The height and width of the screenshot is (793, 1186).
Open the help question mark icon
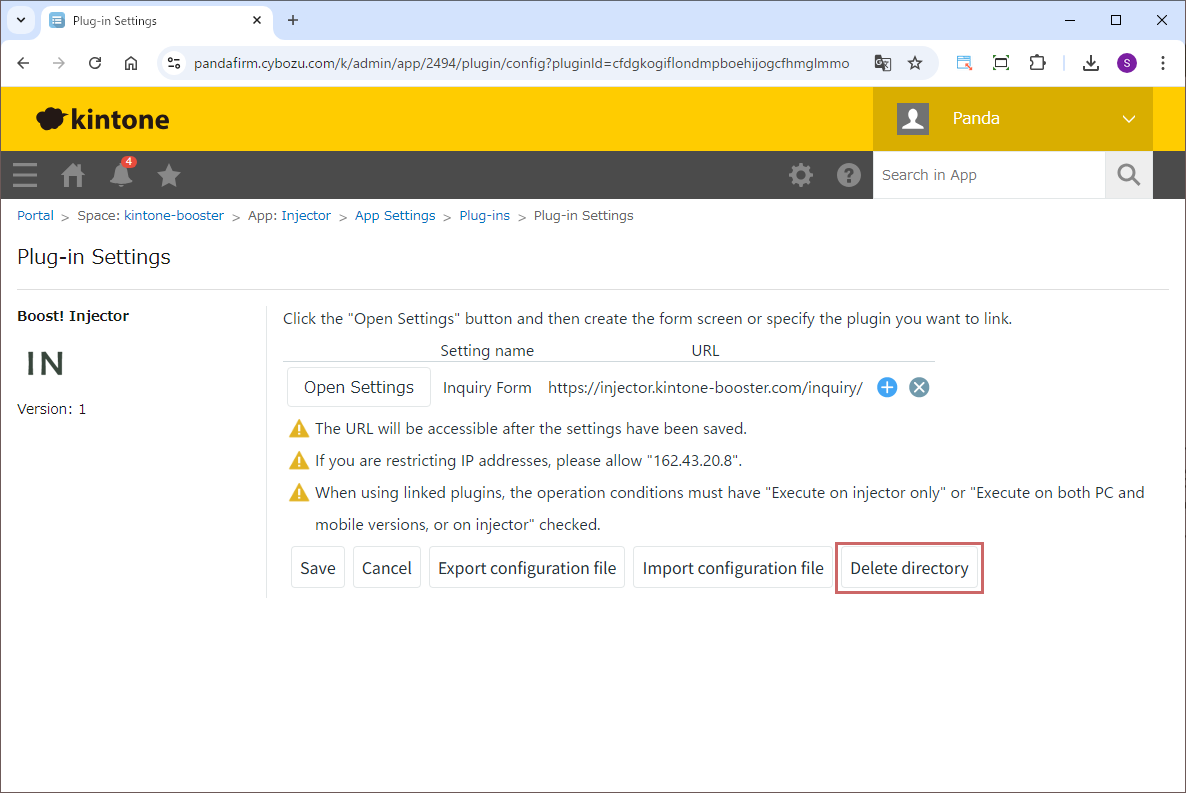[x=849, y=175]
